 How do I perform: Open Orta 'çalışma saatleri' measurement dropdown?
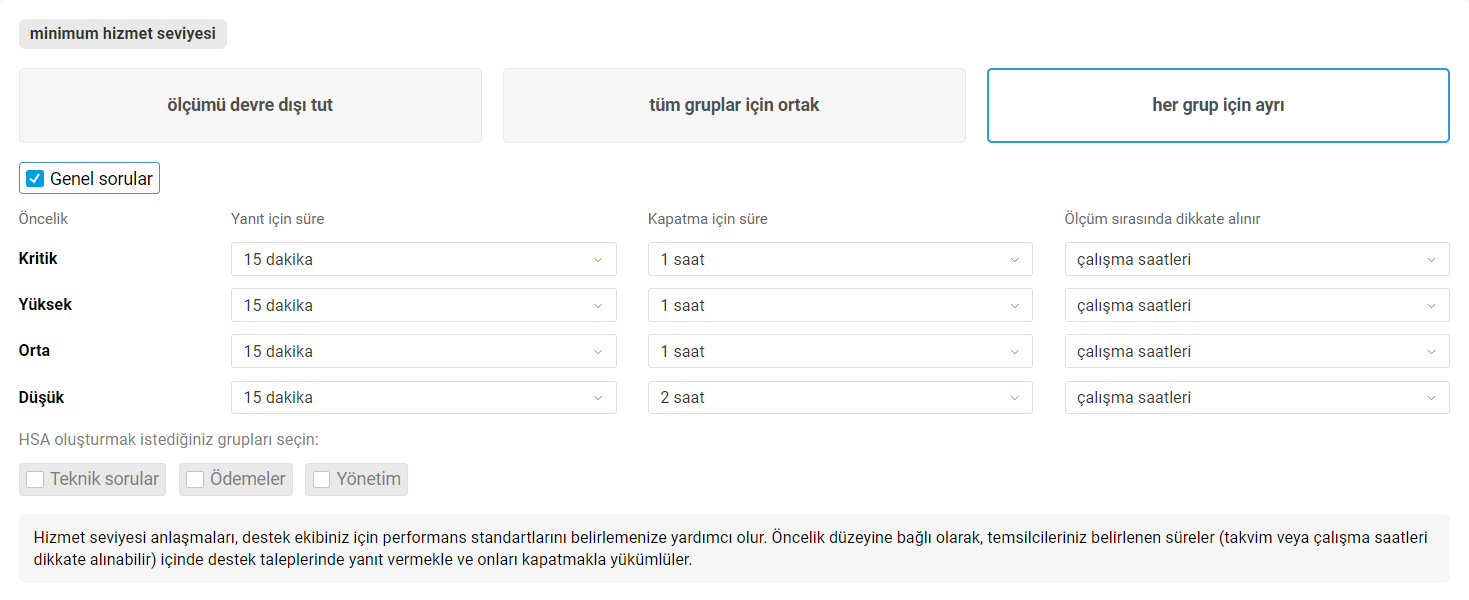[x=1257, y=351]
